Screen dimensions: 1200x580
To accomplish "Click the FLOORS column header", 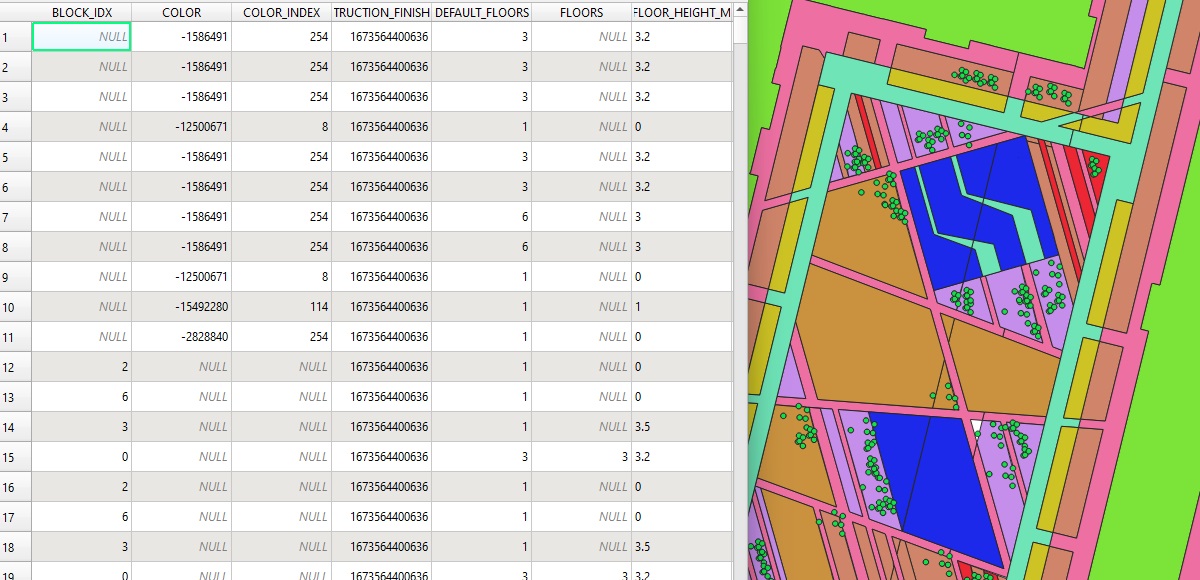I will 581,12.
